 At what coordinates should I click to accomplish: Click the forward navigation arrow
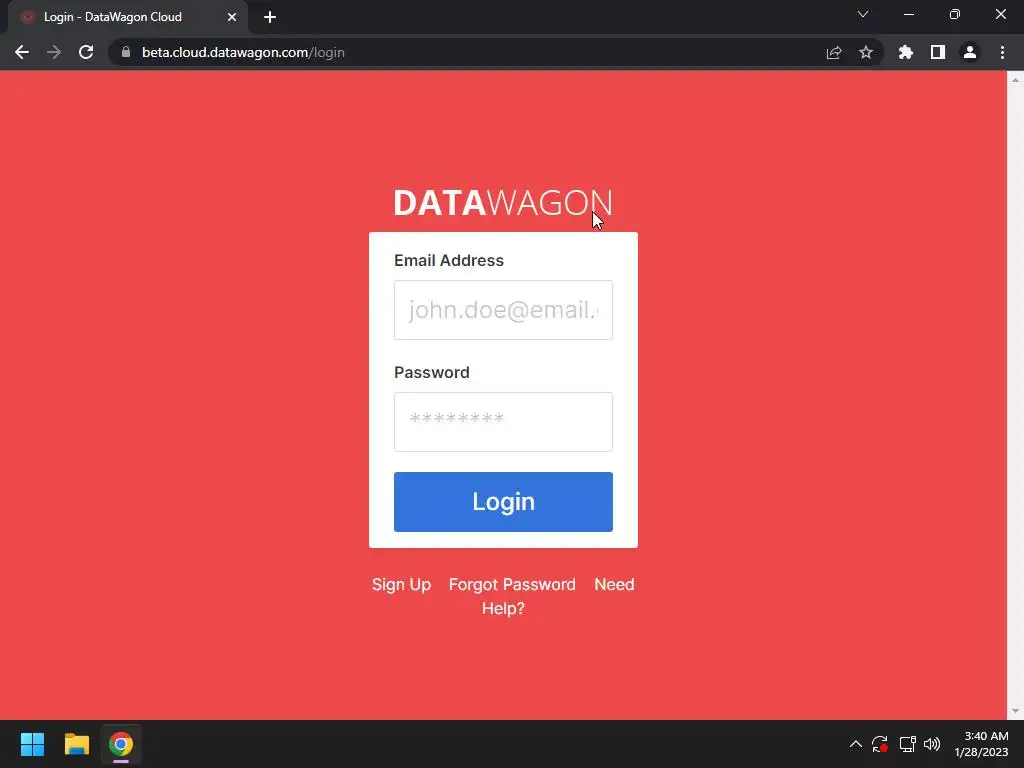pos(54,52)
